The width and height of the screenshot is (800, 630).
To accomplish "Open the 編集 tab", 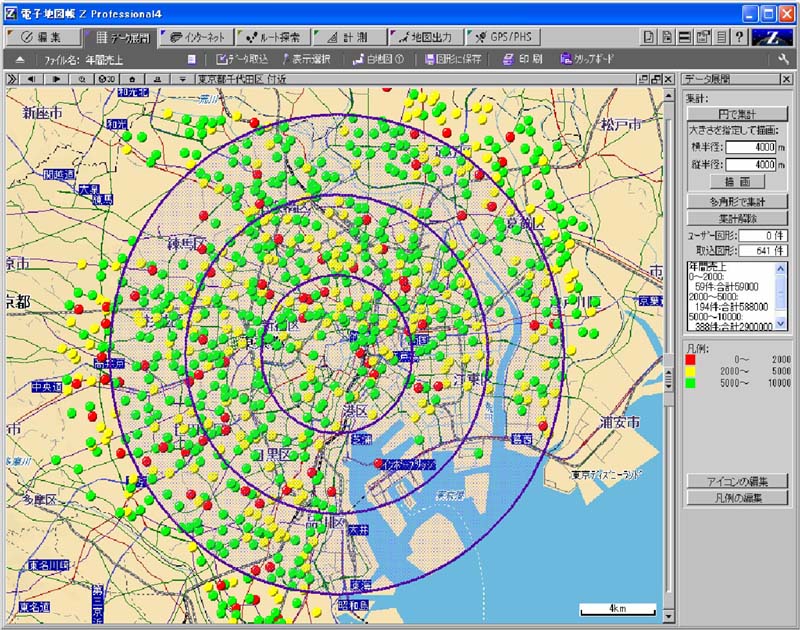I will point(43,37).
